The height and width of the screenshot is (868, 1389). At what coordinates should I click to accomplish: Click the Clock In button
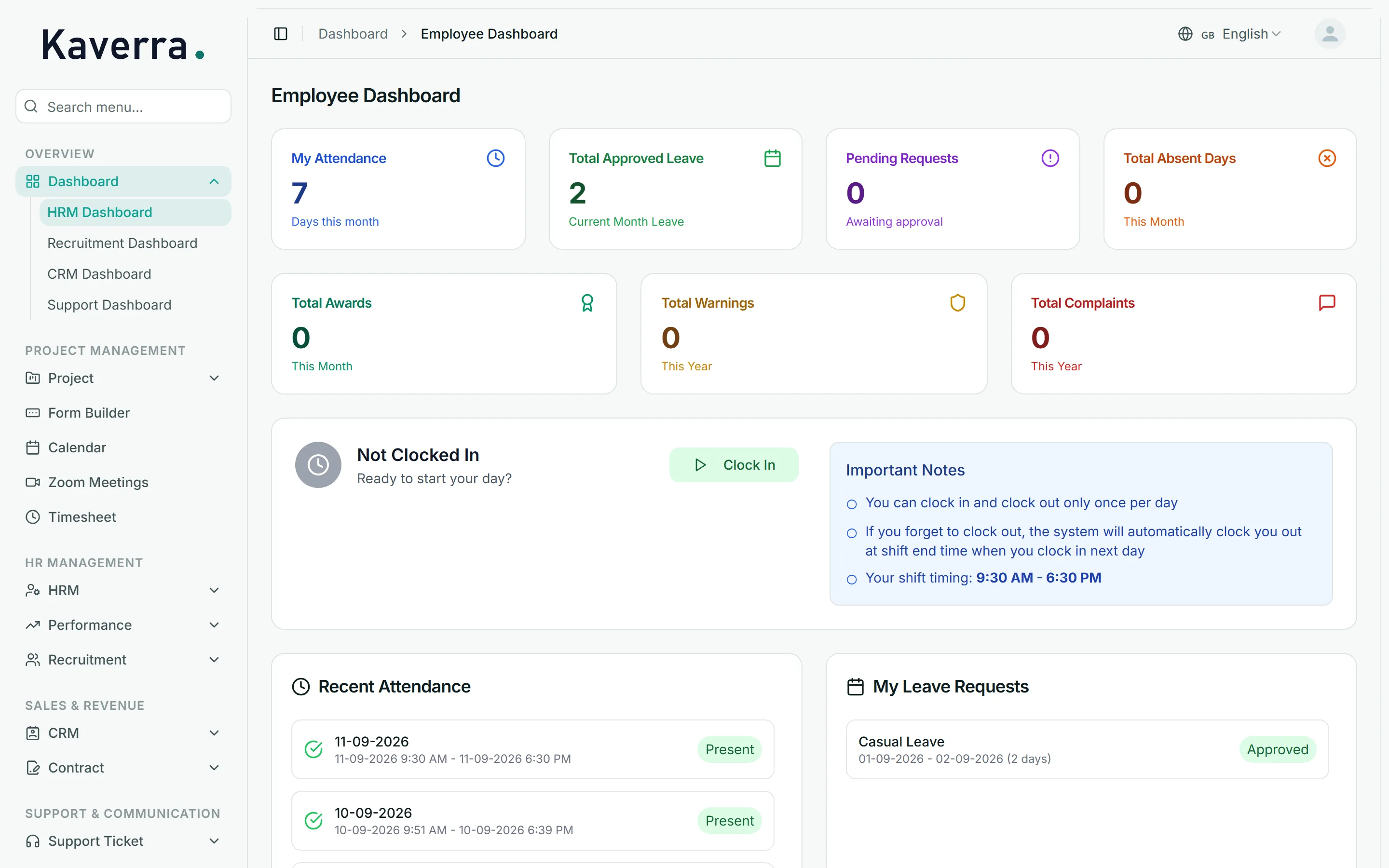tap(734, 464)
